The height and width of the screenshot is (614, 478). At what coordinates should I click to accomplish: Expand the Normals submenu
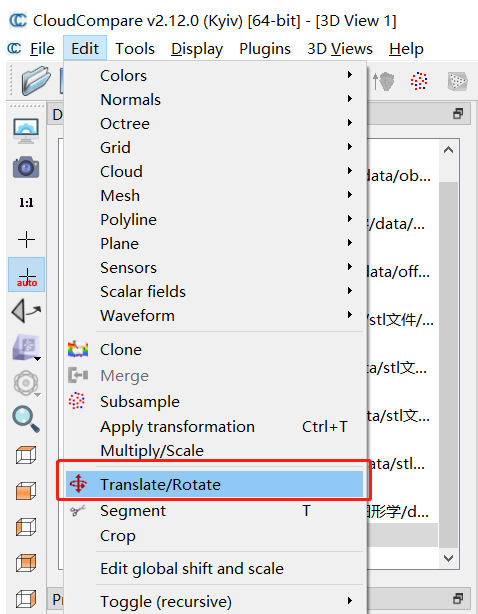point(214,99)
